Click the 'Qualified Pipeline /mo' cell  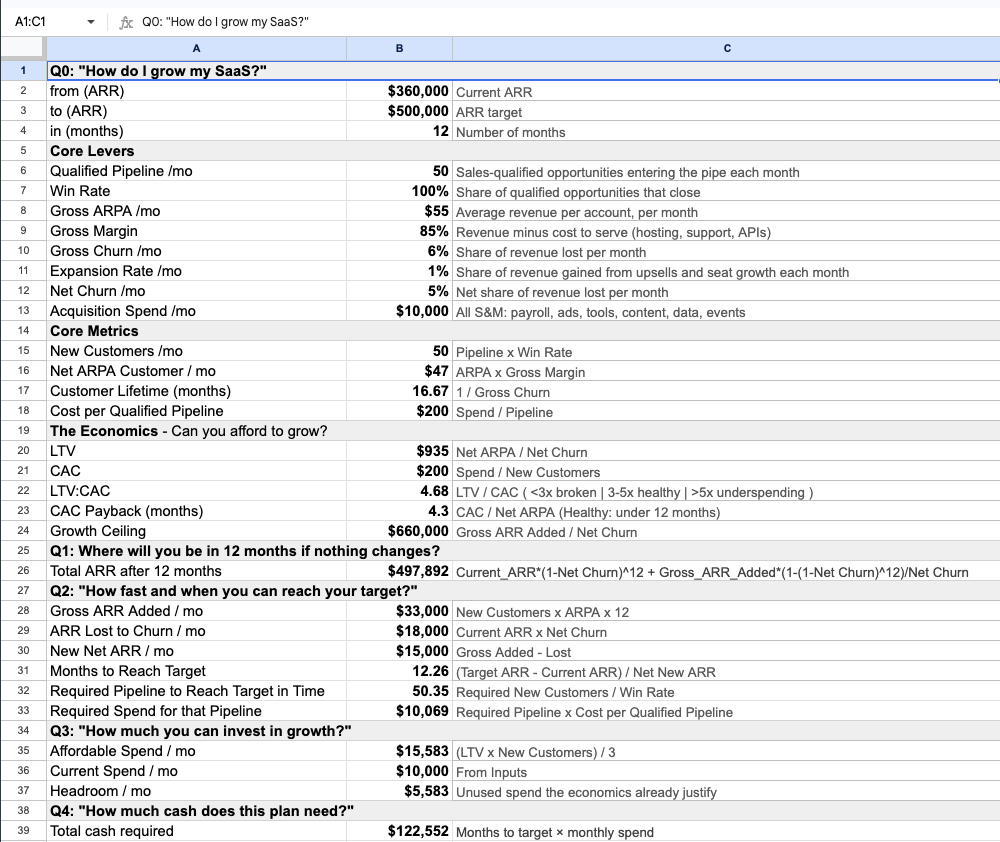coord(196,171)
